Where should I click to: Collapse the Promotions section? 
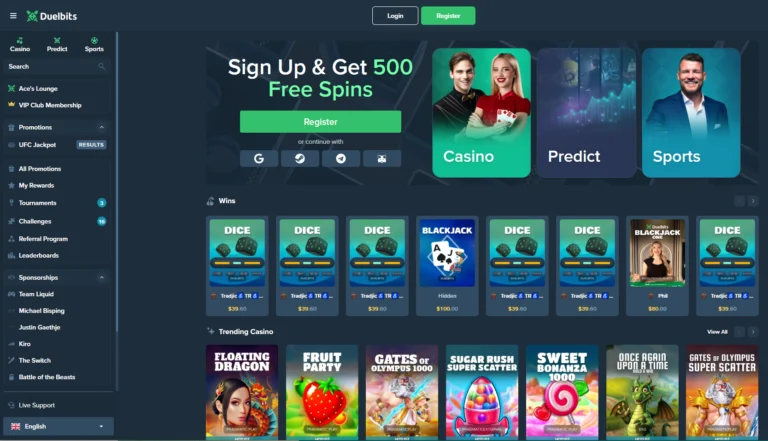tap(101, 127)
